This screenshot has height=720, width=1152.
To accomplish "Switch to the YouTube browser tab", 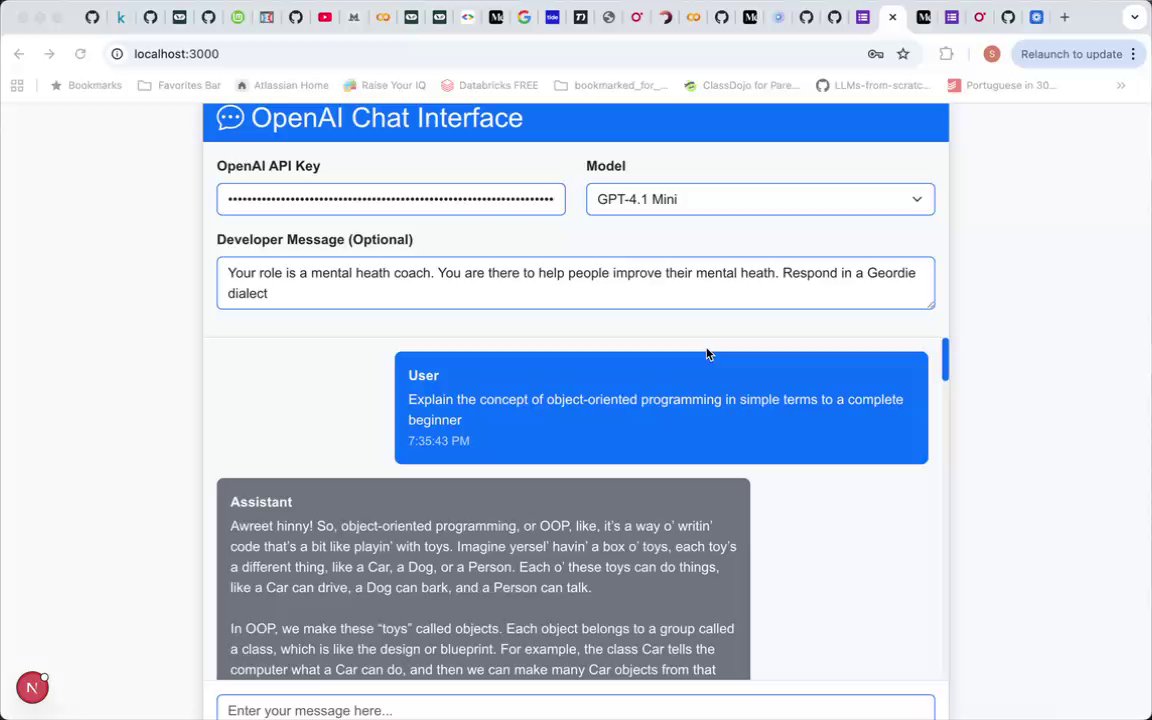I will click(x=325, y=17).
